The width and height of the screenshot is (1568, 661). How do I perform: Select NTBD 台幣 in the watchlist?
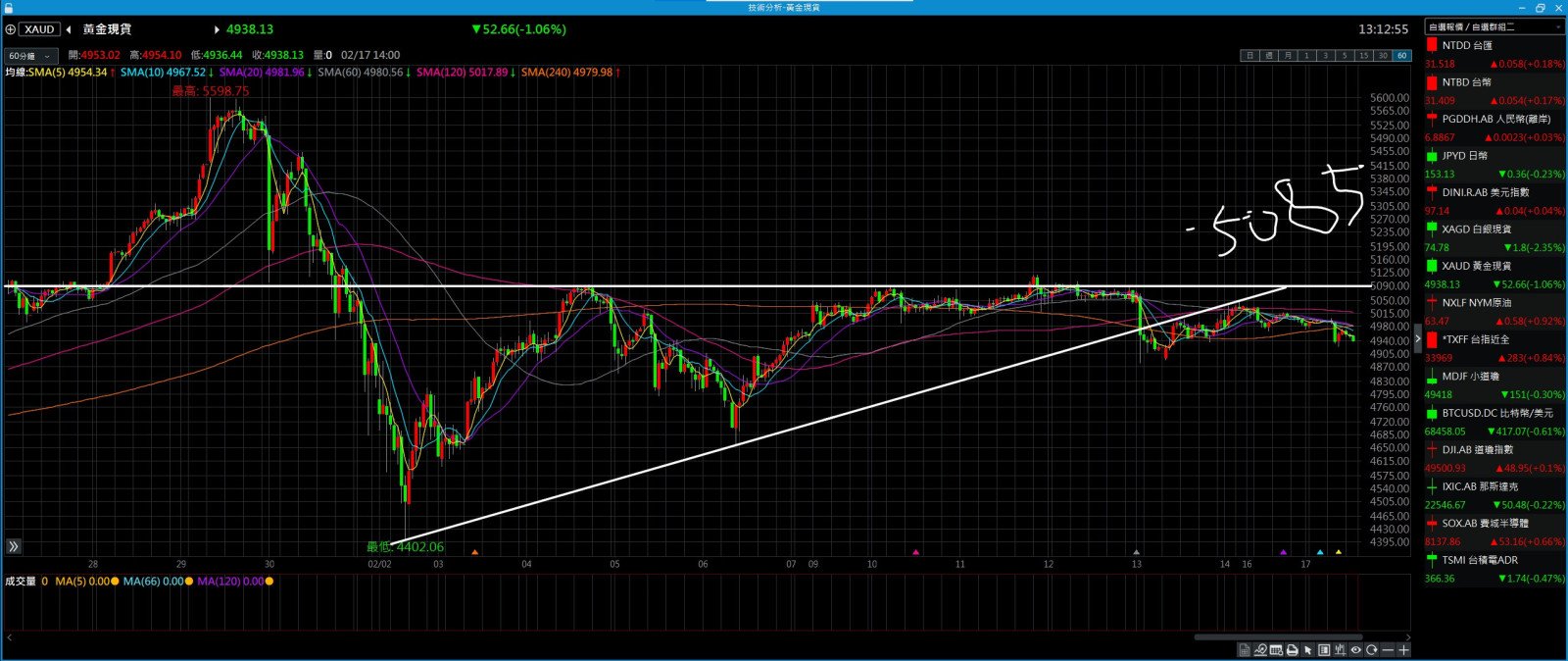(1494, 91)
